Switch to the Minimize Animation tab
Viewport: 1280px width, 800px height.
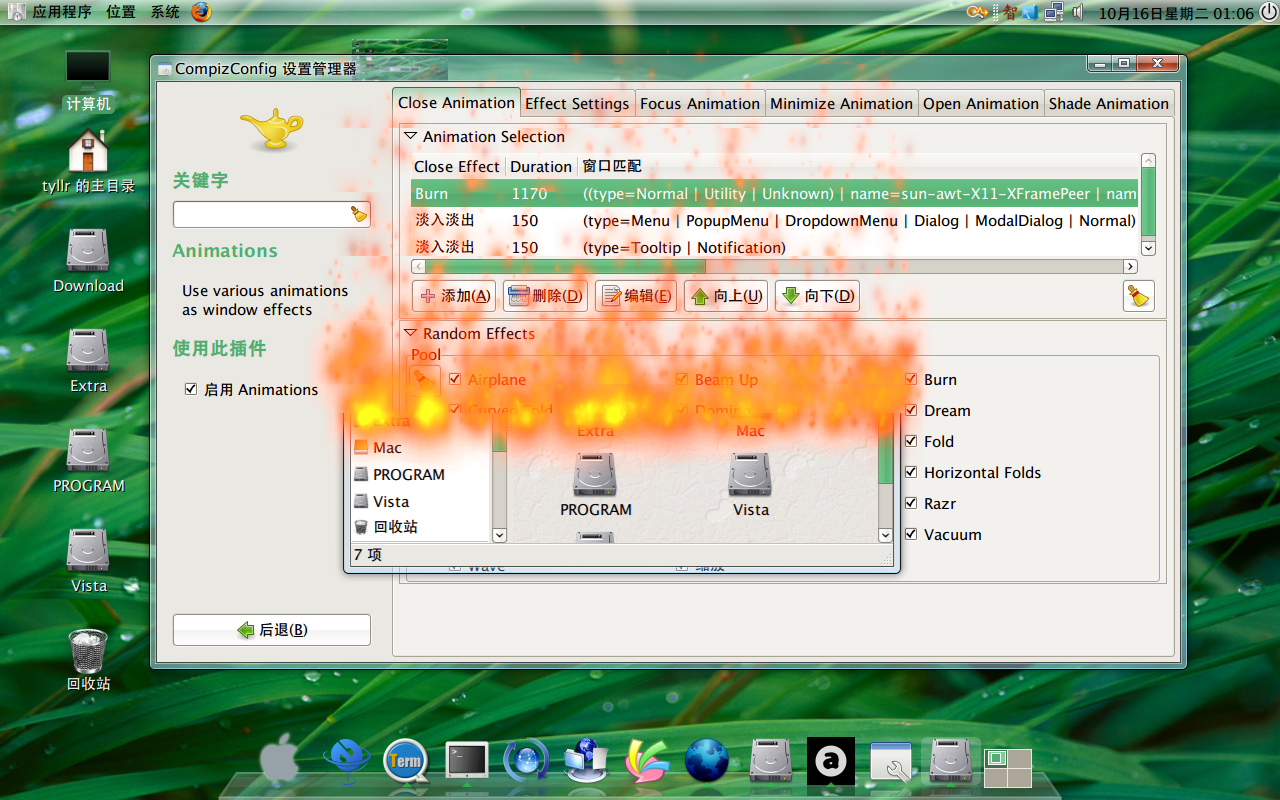pyautogui.click(x=841, y=103)
